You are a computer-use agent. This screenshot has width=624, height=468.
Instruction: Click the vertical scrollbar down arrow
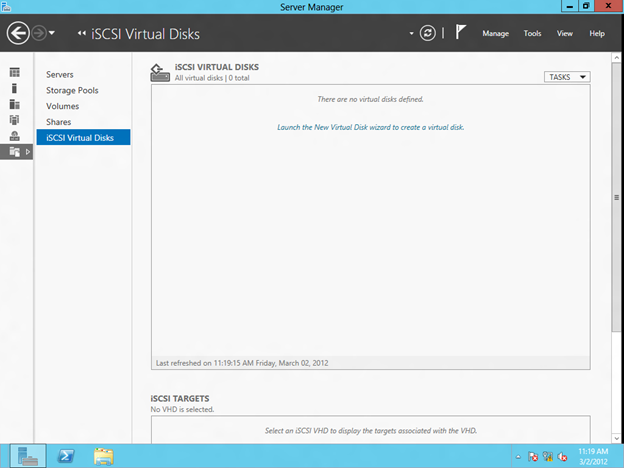pos(617,437)
